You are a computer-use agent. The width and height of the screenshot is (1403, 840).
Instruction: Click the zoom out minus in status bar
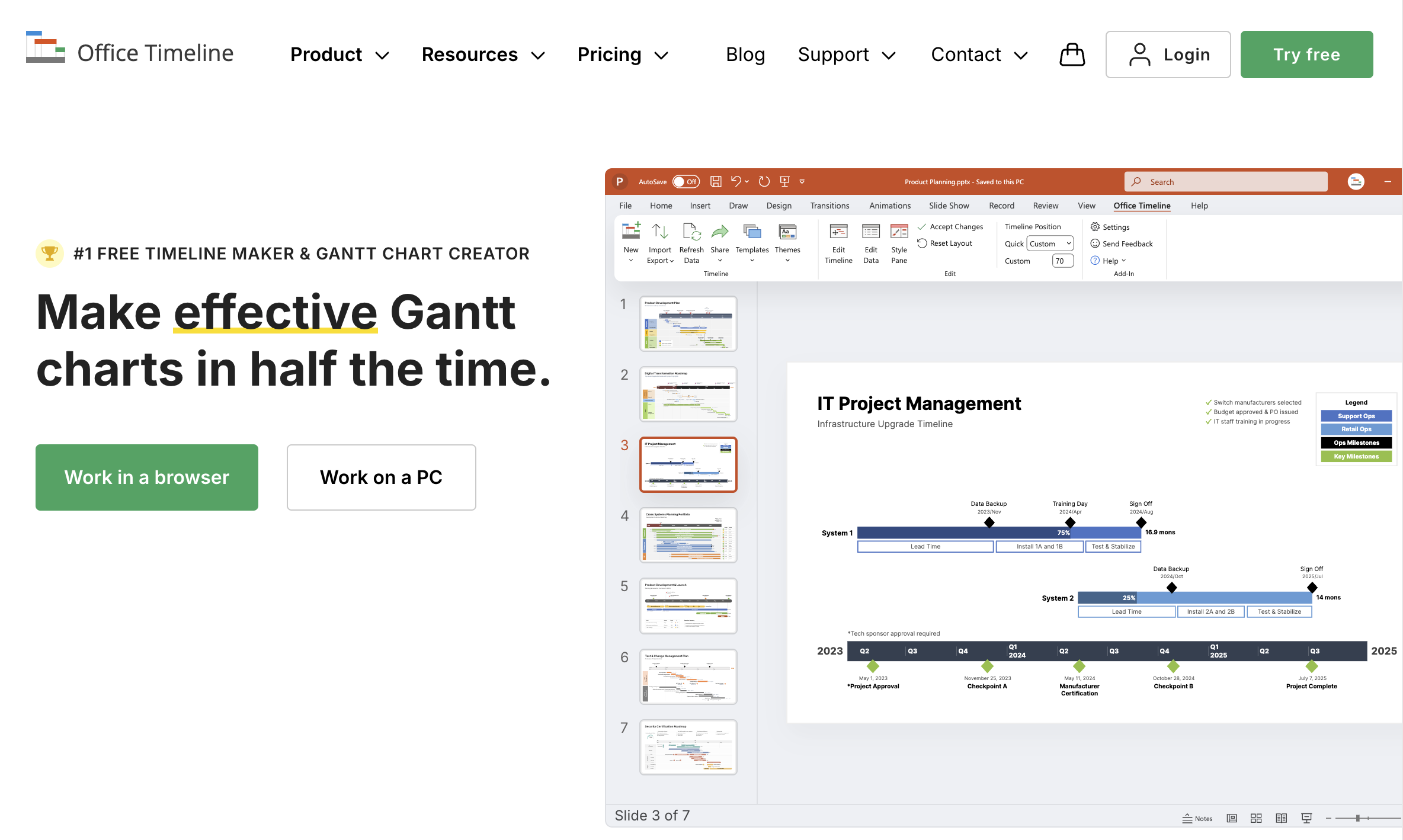tap(1328, 818)
